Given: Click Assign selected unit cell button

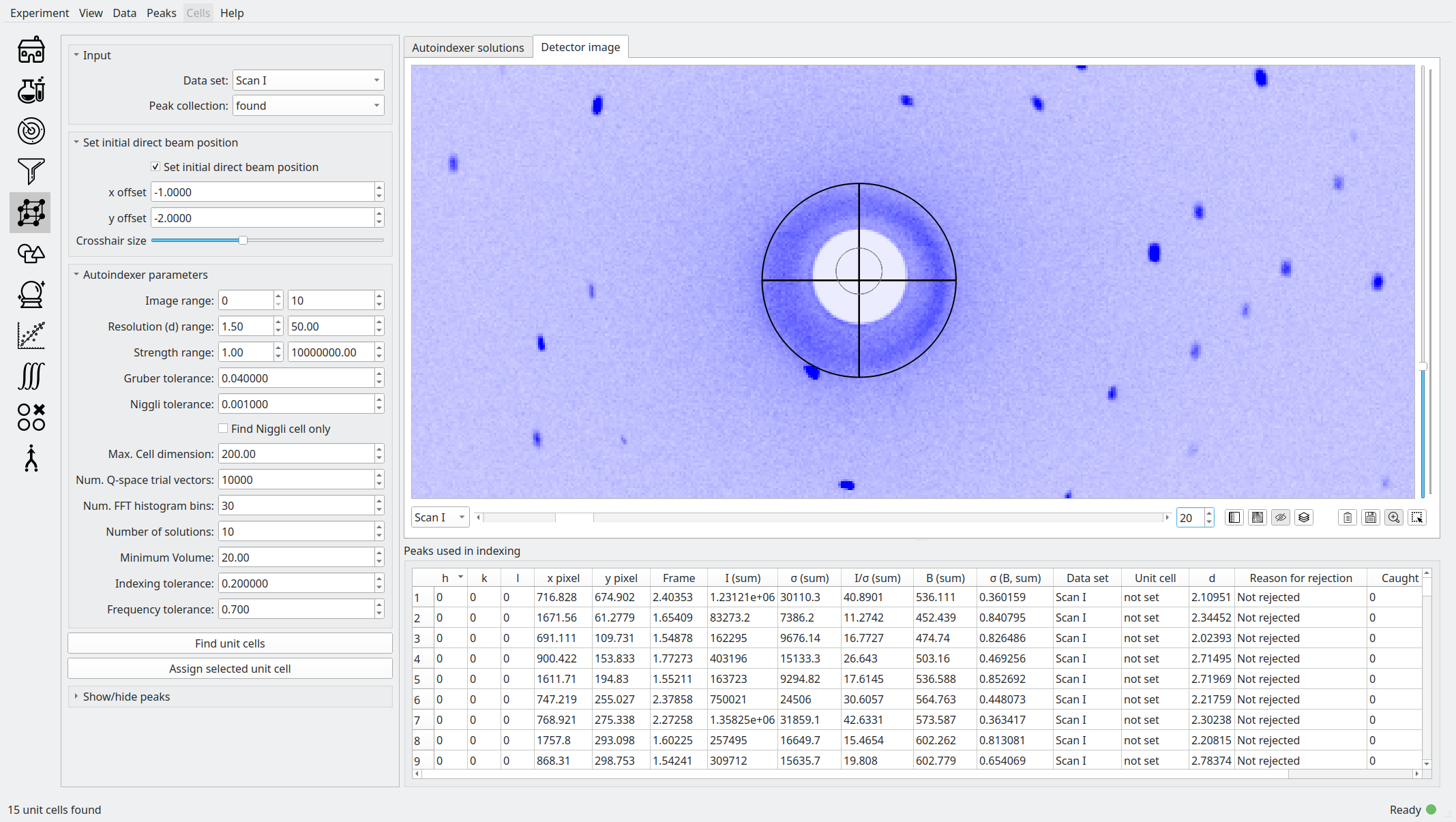Looking at the screenshot, I should click(230, 669).
